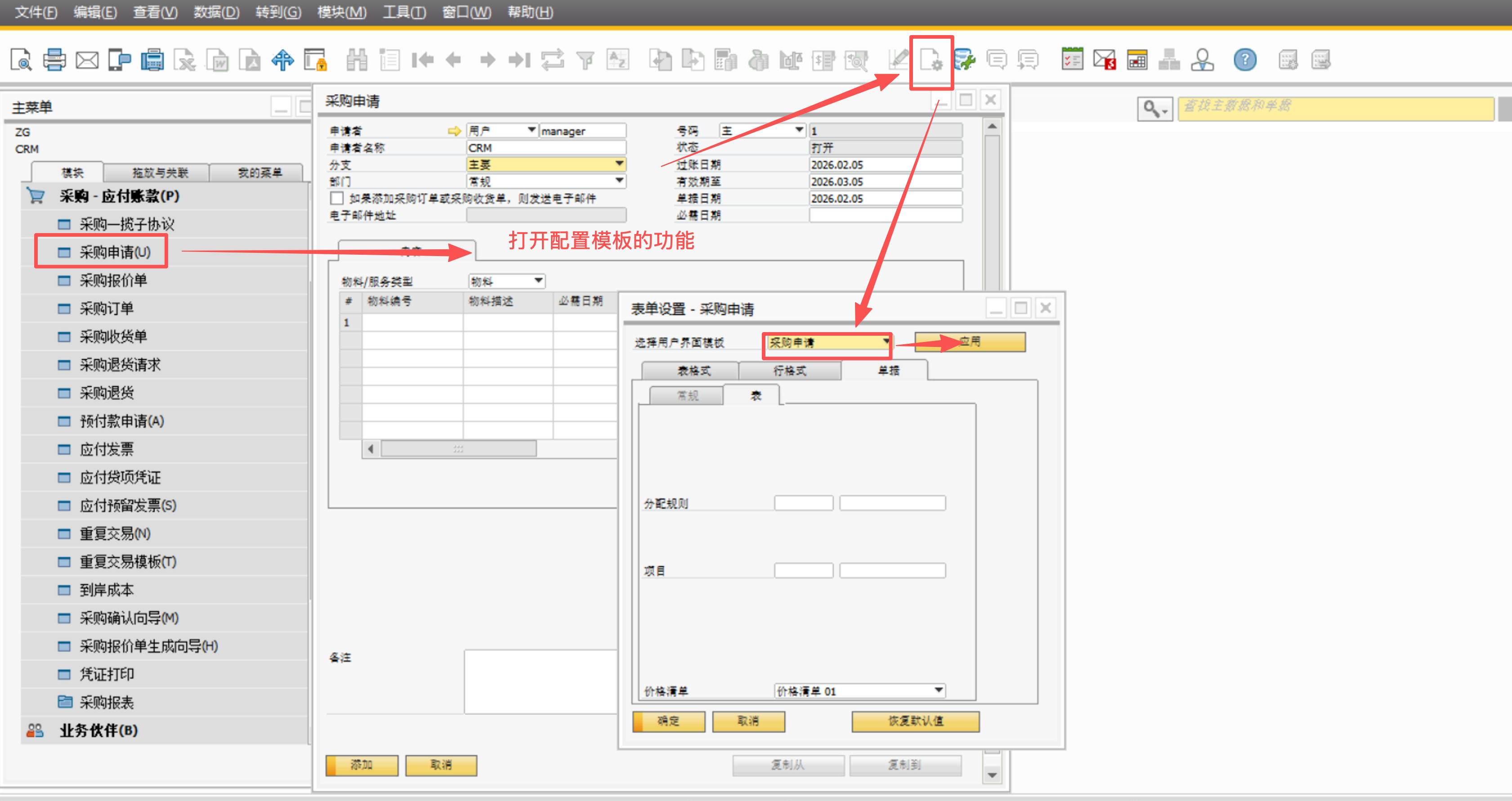
Task: Click the Print Preview toolbar icon
Action: point(21,60)
